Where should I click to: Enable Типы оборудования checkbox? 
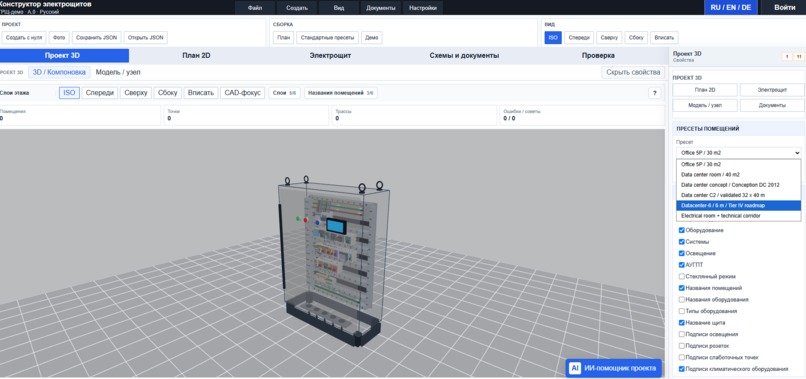682,311
